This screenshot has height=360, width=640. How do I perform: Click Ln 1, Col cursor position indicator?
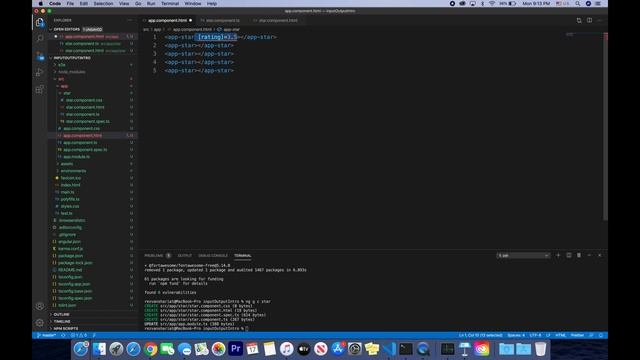pyautogui.click(x=480, y=336)
